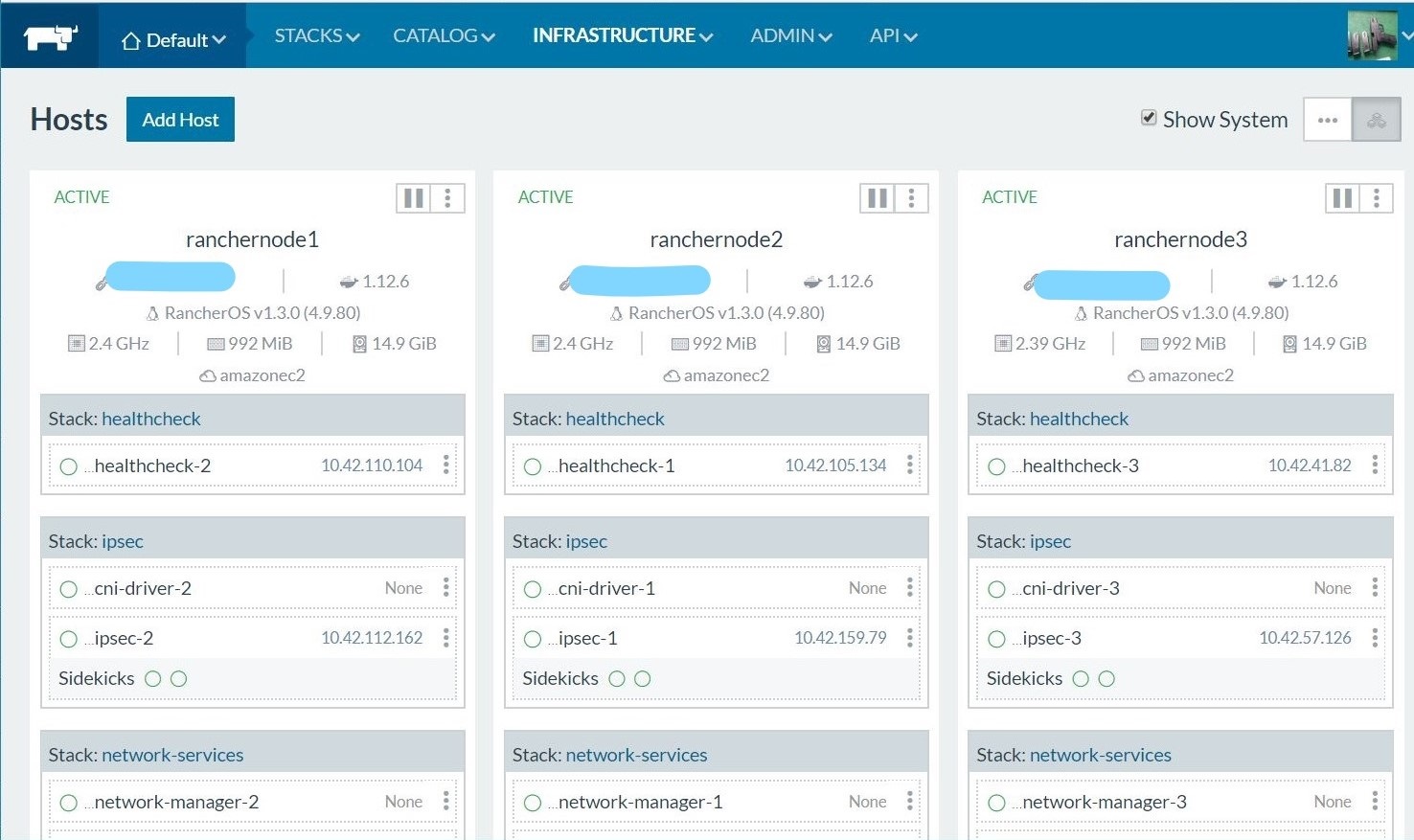Switch to the dots view button

coord(1328,120)
